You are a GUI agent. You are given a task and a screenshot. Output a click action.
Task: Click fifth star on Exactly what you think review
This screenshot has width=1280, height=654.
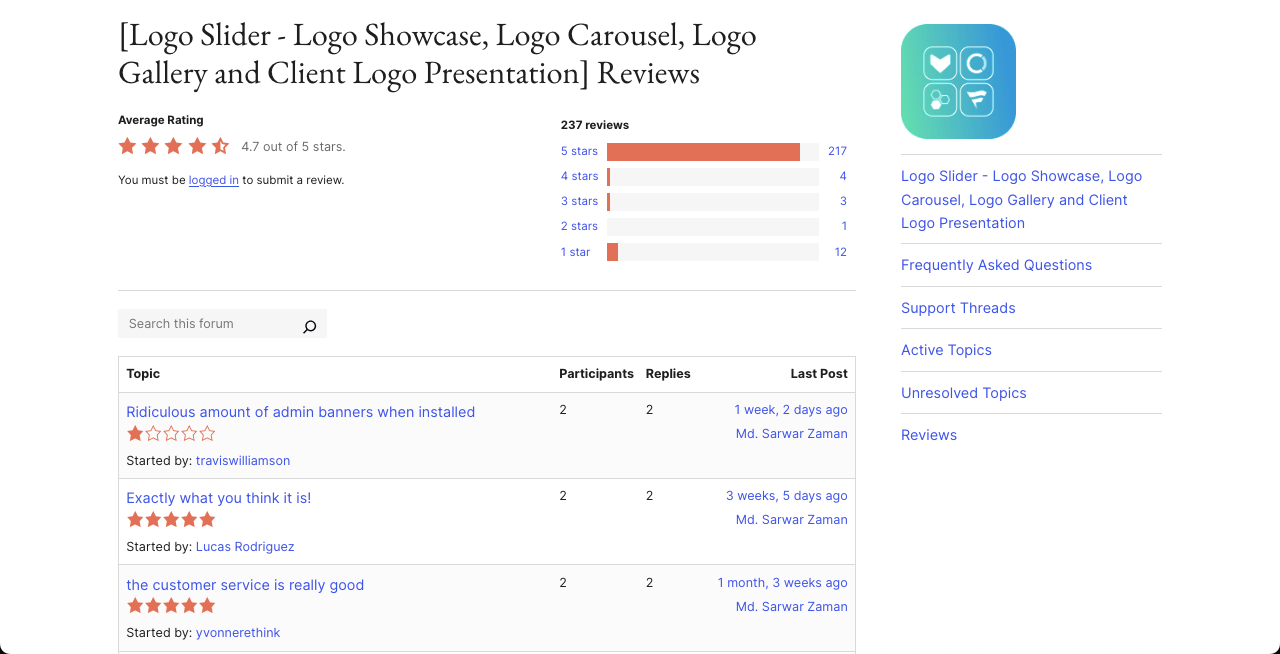tap(207, 519)
